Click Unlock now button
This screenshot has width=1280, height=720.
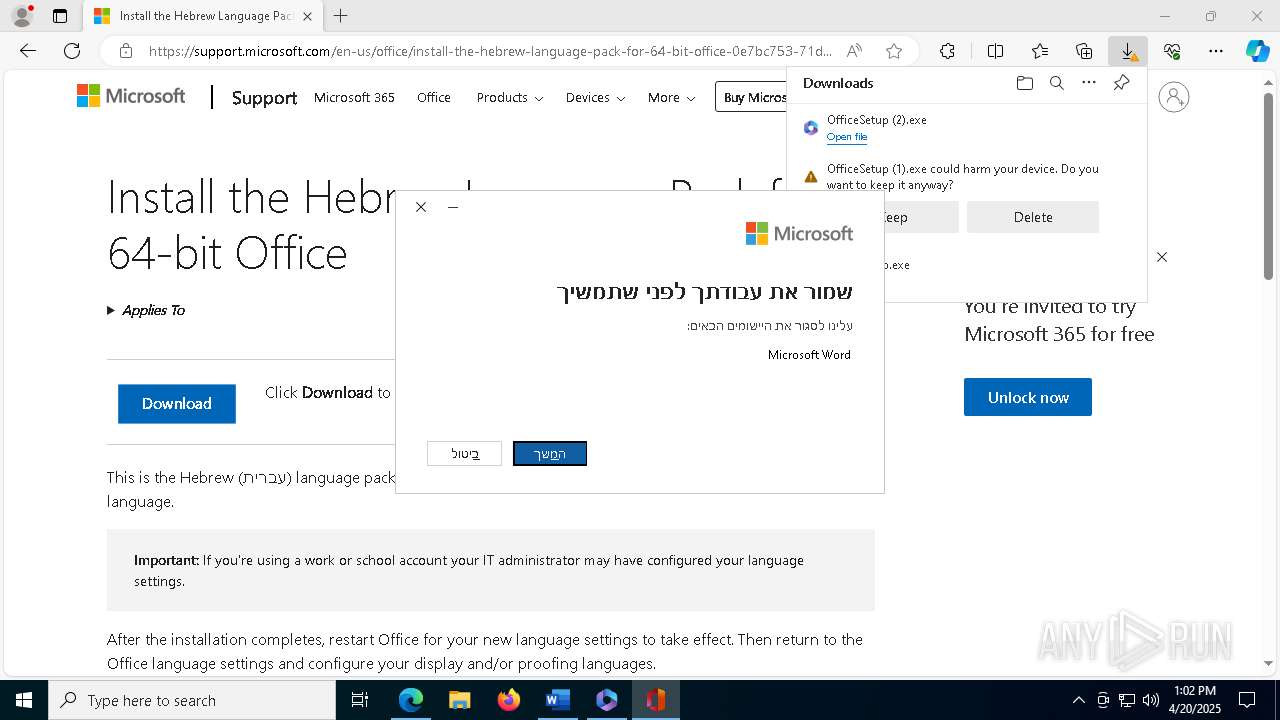point(1028,397)
